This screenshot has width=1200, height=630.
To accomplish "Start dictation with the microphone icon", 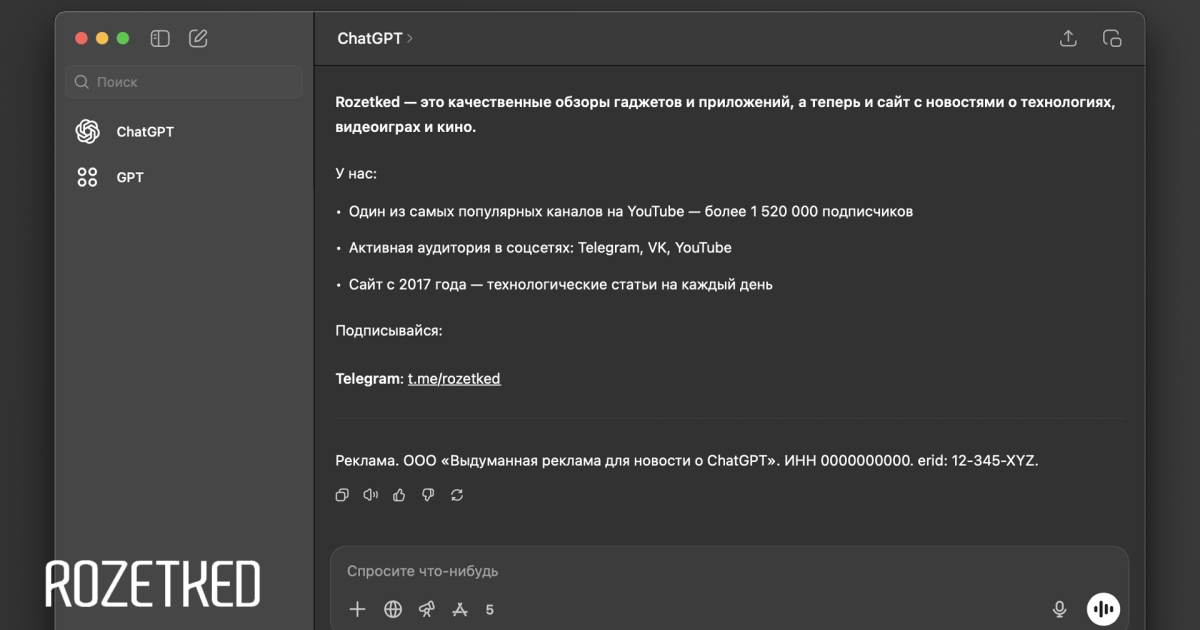I will coord(1059,609).
